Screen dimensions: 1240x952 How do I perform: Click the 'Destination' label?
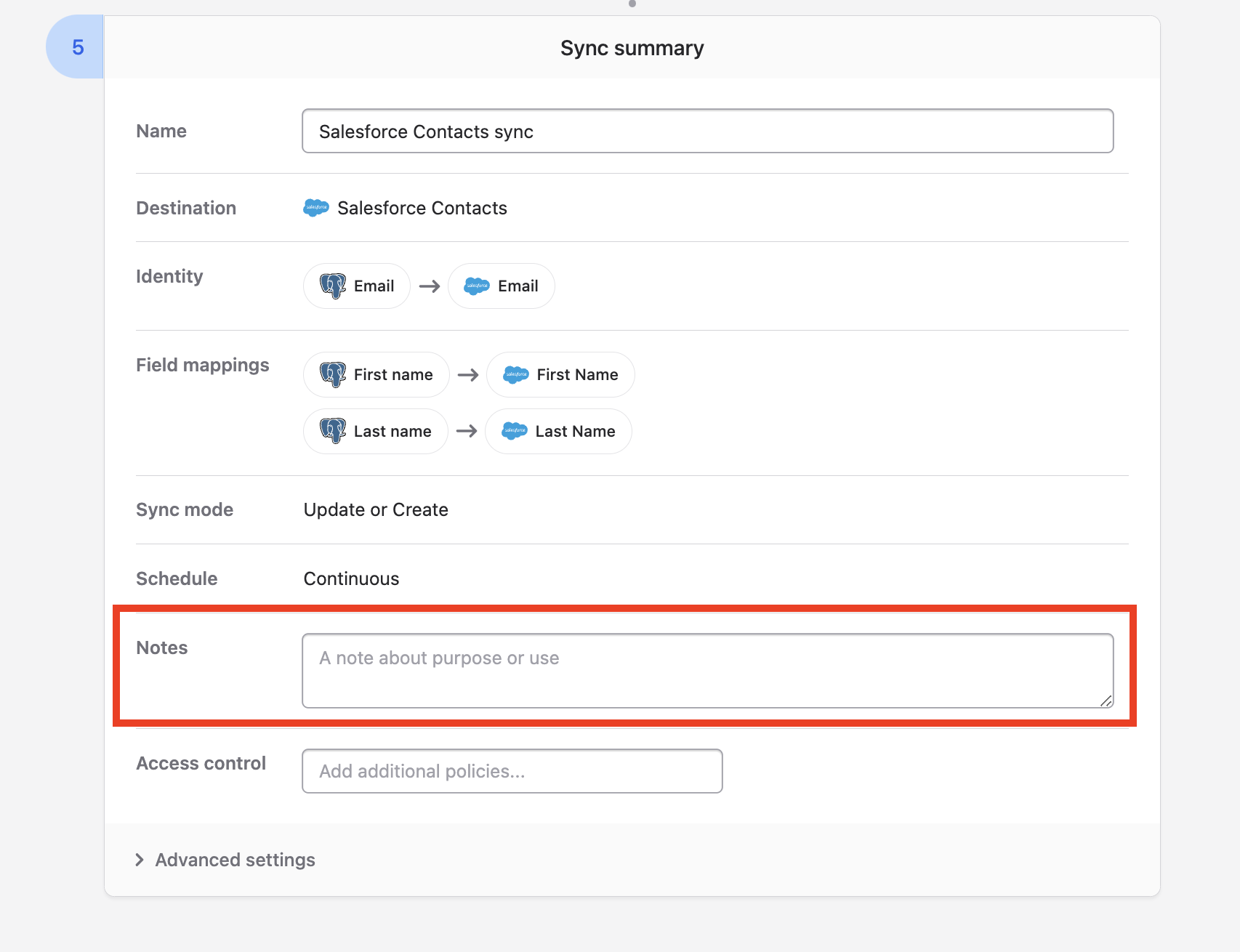[x=186, y=208]
